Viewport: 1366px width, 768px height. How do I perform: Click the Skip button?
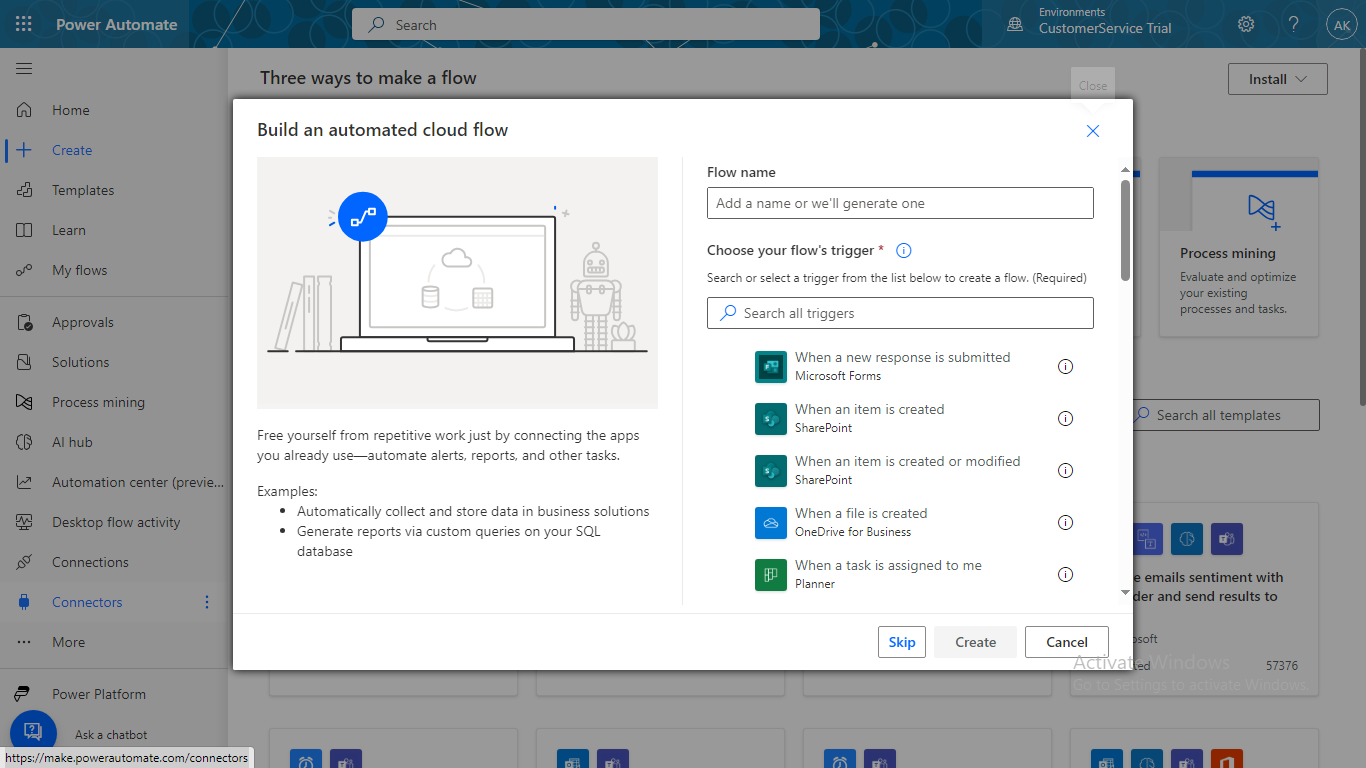[901, 641]
